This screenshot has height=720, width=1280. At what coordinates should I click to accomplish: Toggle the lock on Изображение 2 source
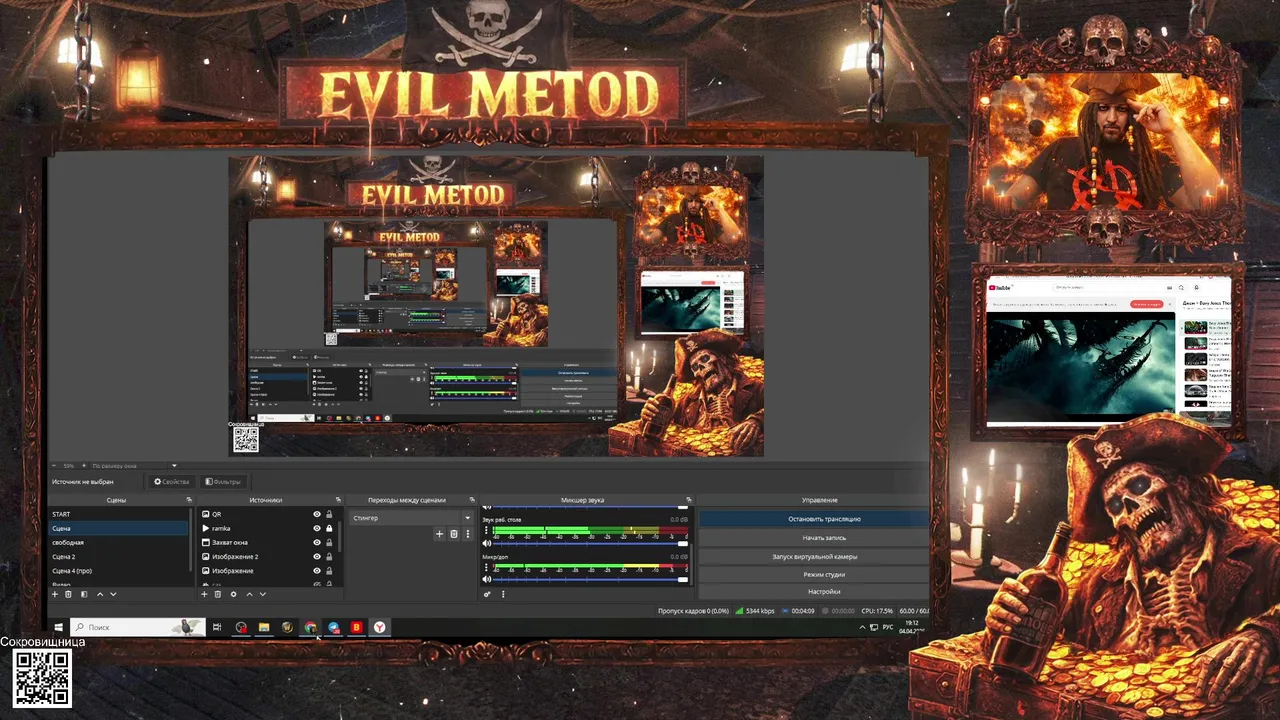[329, 556]
